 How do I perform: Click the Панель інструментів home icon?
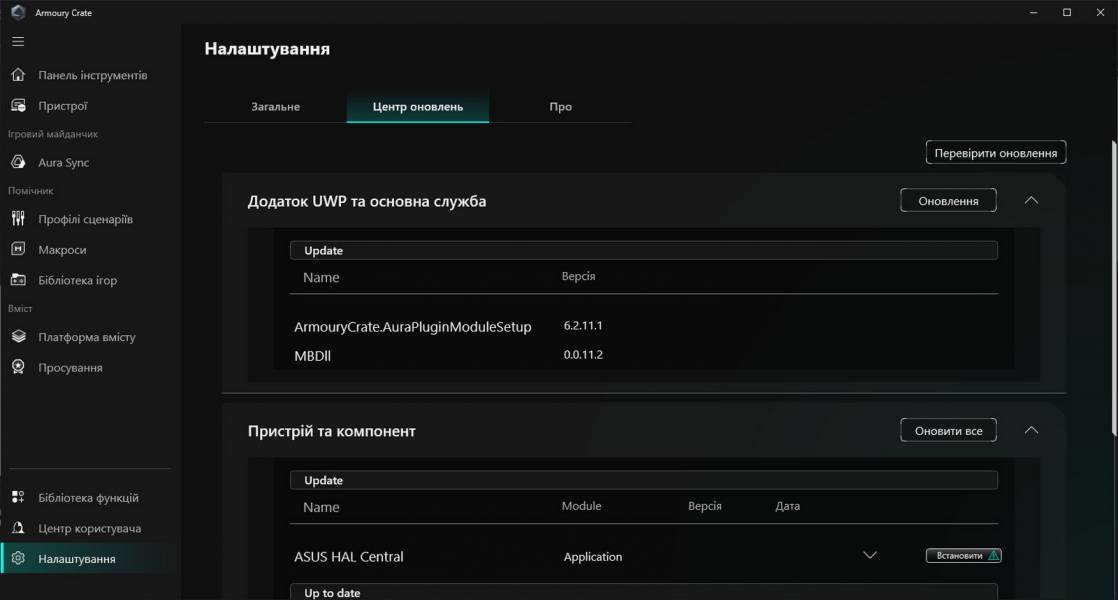[18, 75]
